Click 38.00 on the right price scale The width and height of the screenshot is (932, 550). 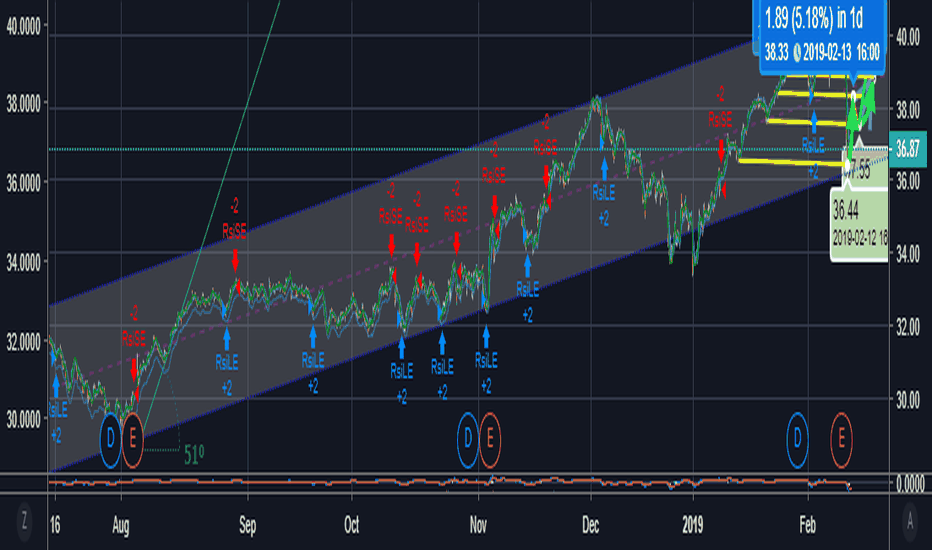point(908,110)
